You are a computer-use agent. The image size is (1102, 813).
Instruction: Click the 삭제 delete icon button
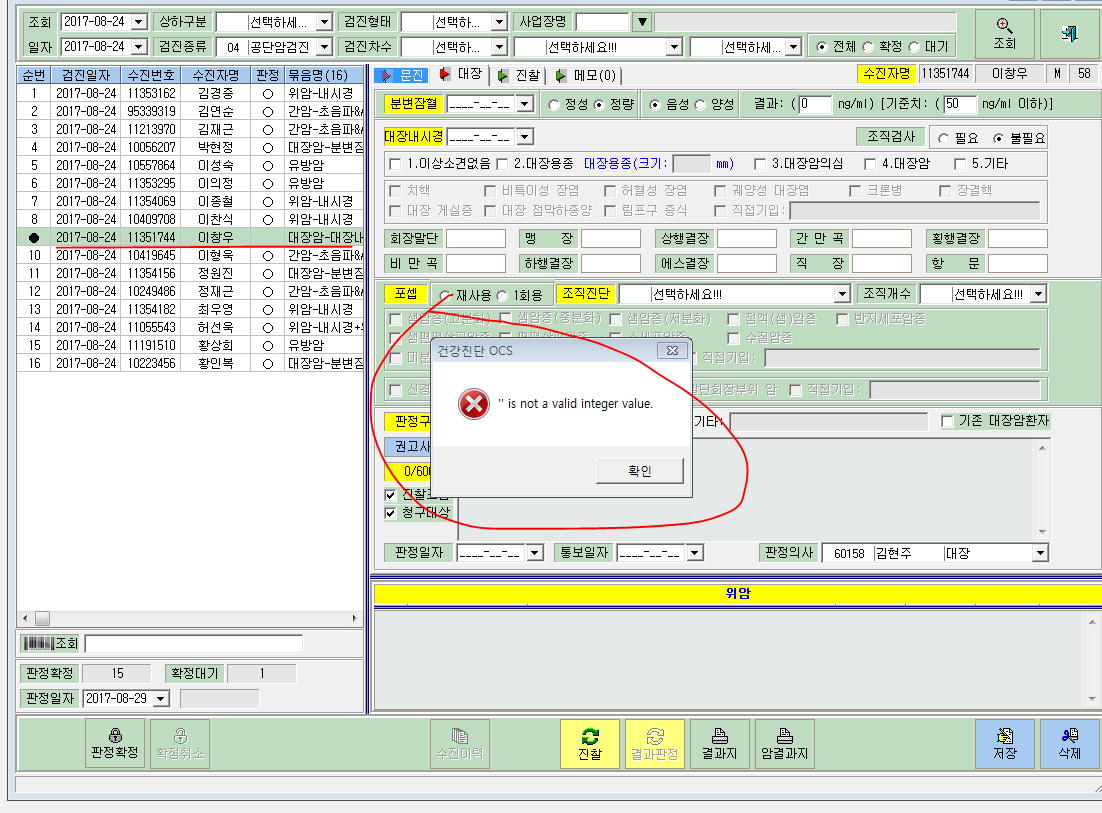click(x=1069, y=744)
